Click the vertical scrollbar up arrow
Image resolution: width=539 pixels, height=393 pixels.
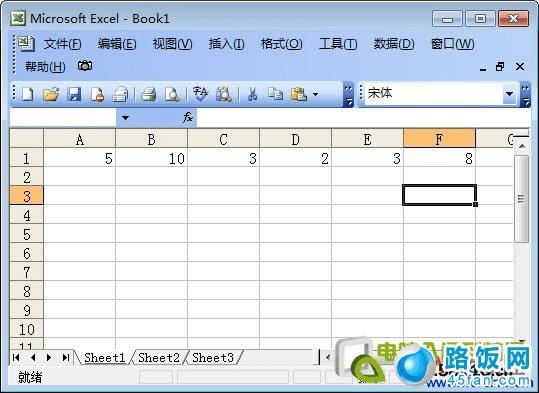(522, 146)
